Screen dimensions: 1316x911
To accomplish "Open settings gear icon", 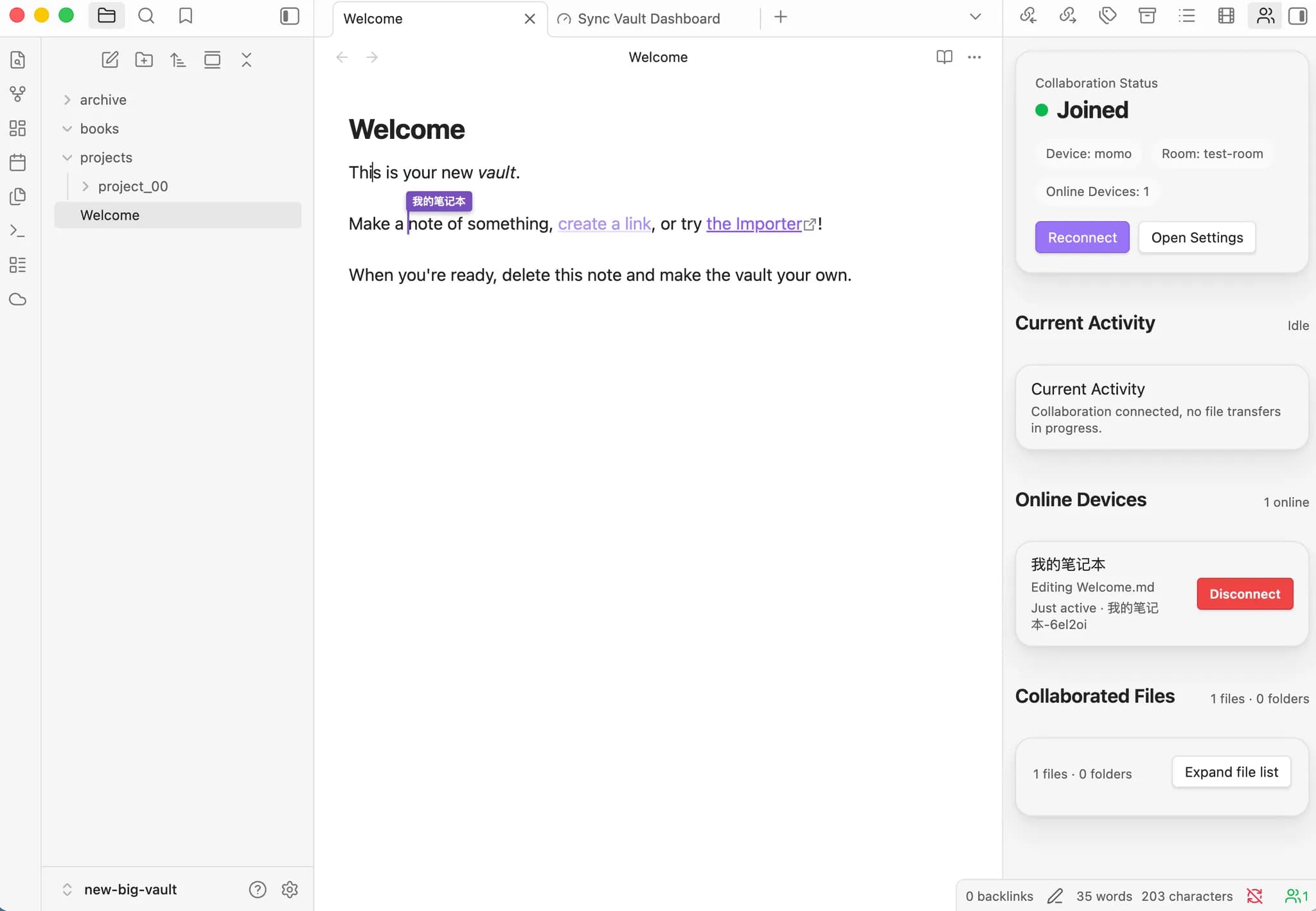I will (x=290, y=890).
